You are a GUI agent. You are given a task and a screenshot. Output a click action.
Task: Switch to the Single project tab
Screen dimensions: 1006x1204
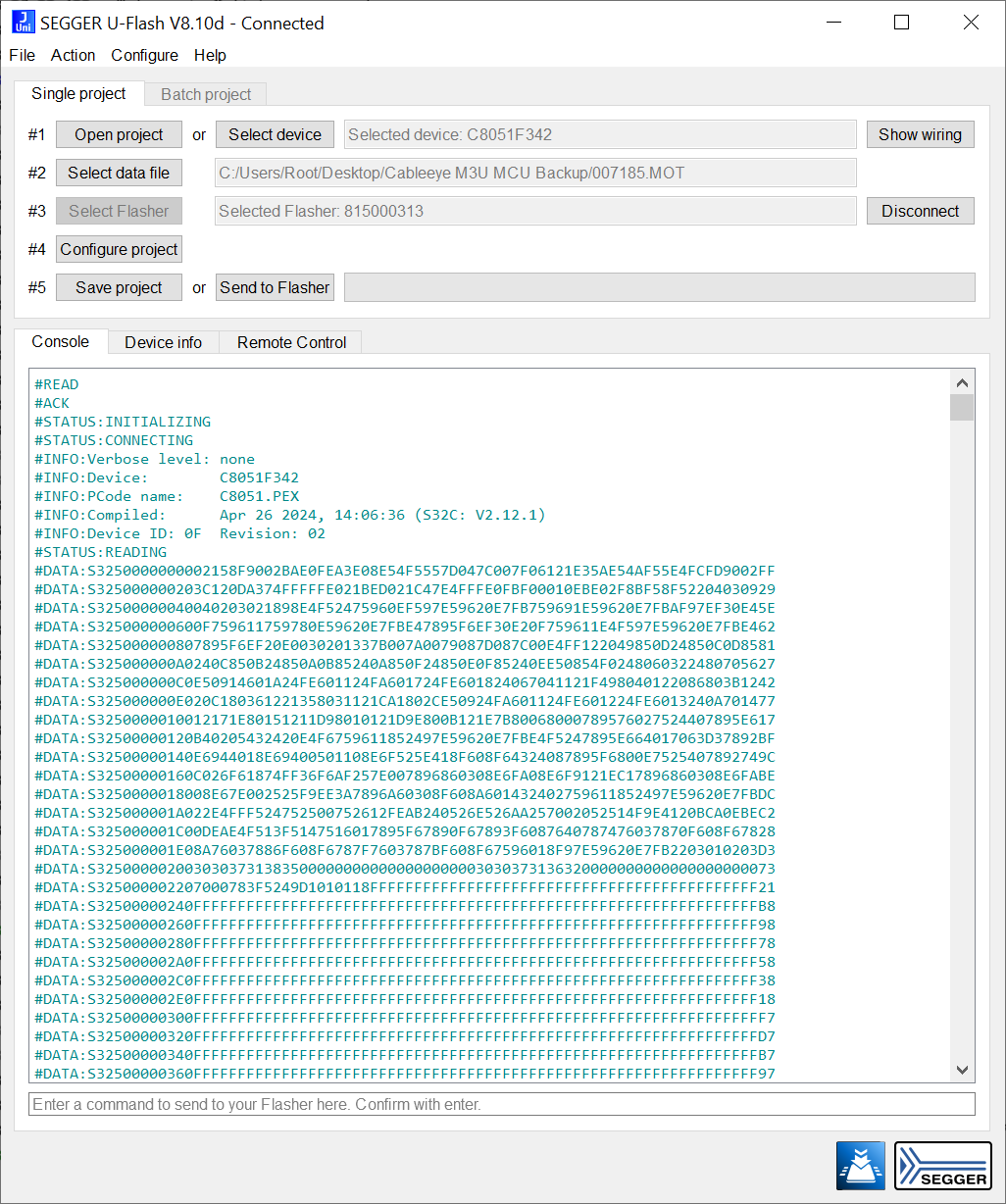pyautogui.click(x=78, y=94)
